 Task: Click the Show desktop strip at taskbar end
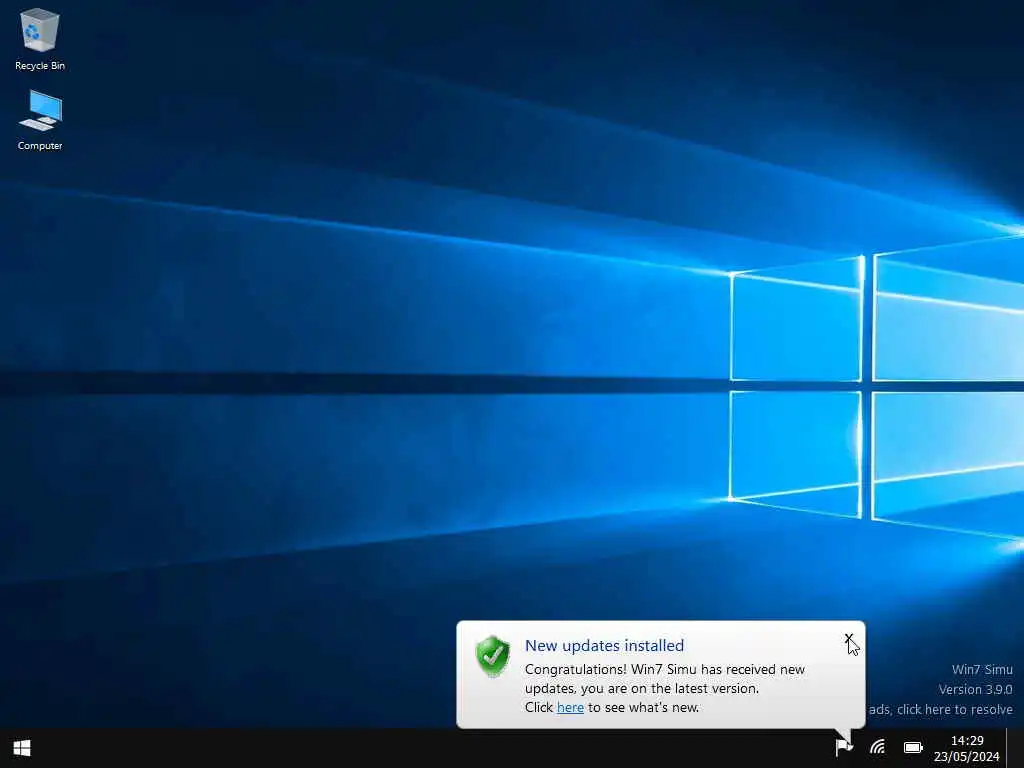point(1016,748)
